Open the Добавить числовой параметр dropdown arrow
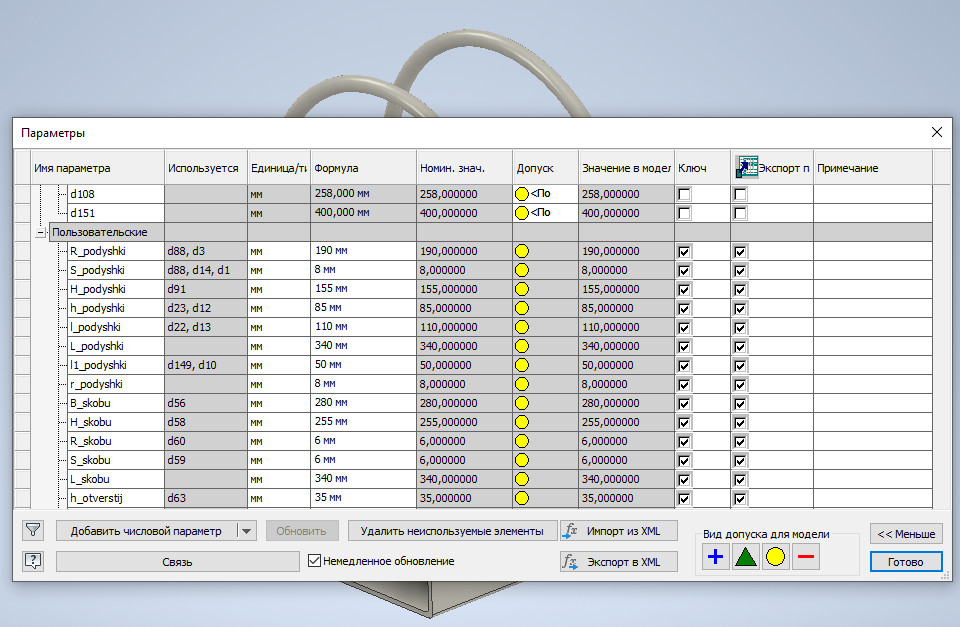This screenshot has width=960, height=627. click(248, 531)
